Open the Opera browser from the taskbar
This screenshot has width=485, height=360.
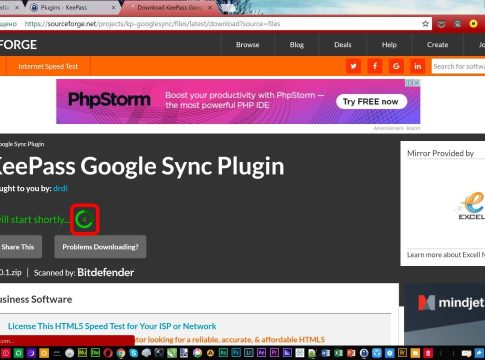[x=108, y=353]
